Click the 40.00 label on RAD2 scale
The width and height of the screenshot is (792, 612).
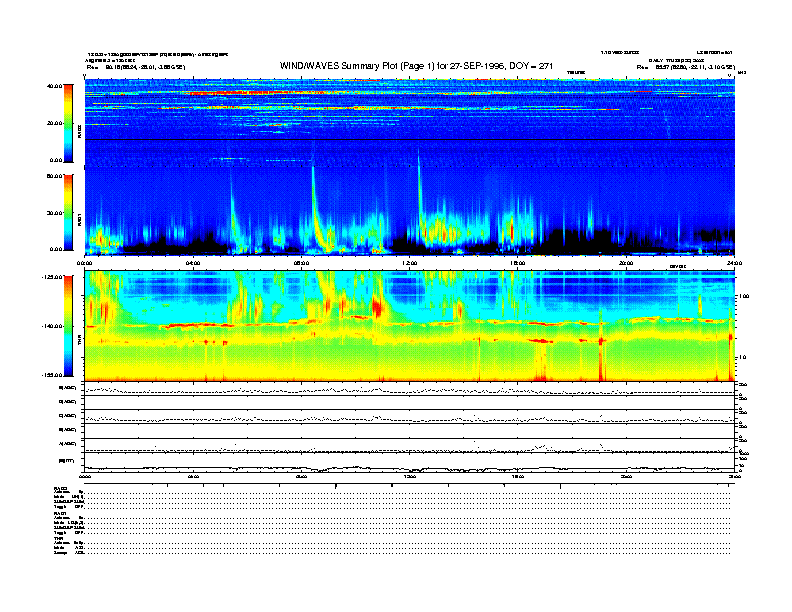(x=54, y=86)
